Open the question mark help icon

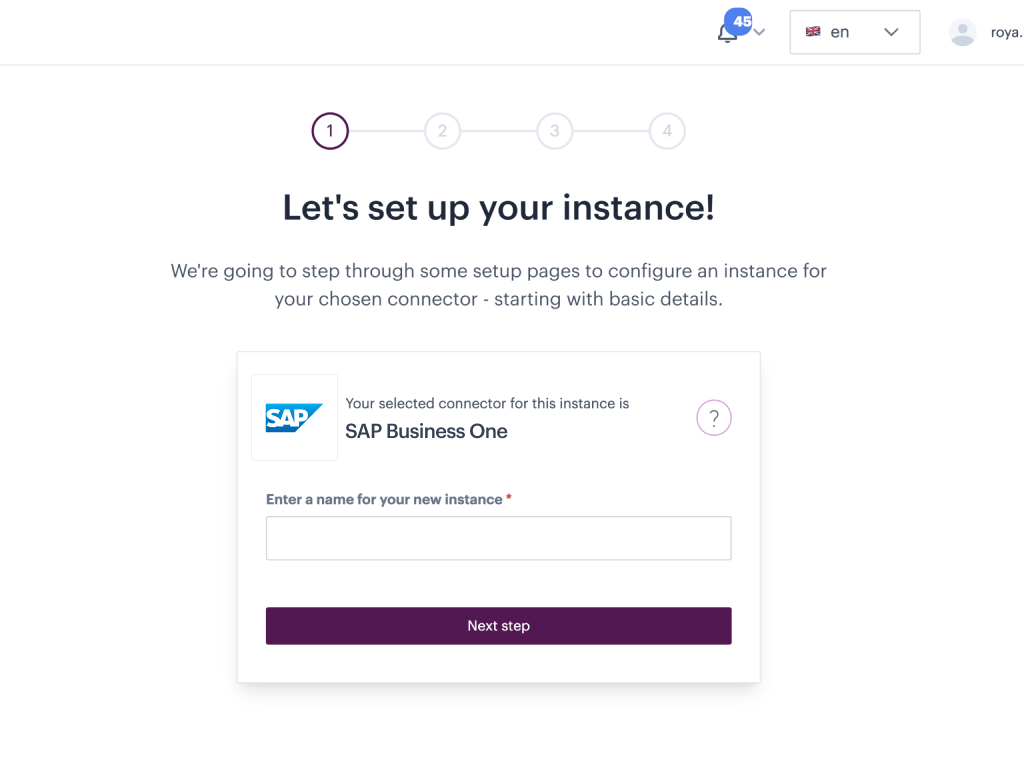click(x=714, y=418)
